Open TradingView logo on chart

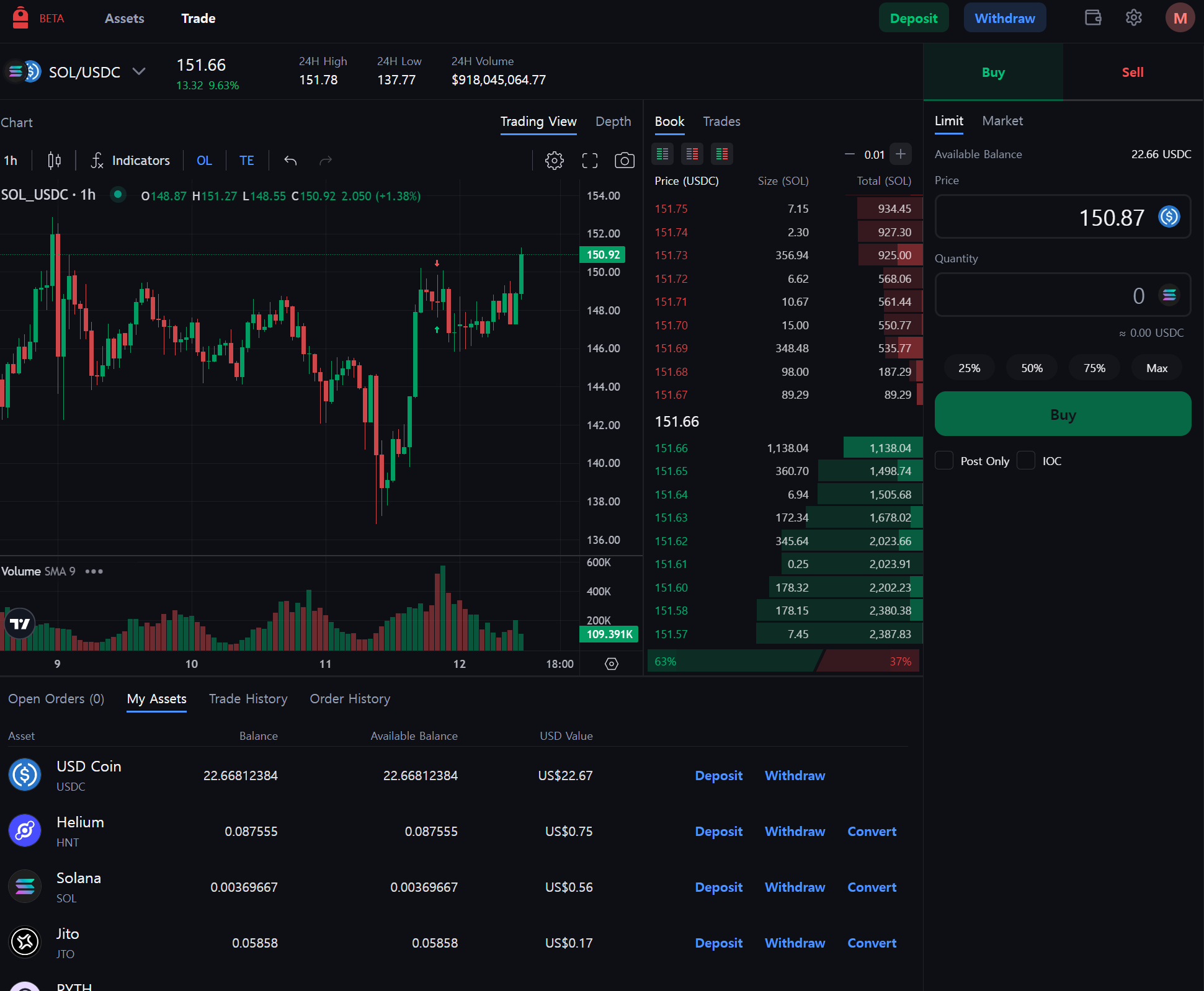pos(20,623)
